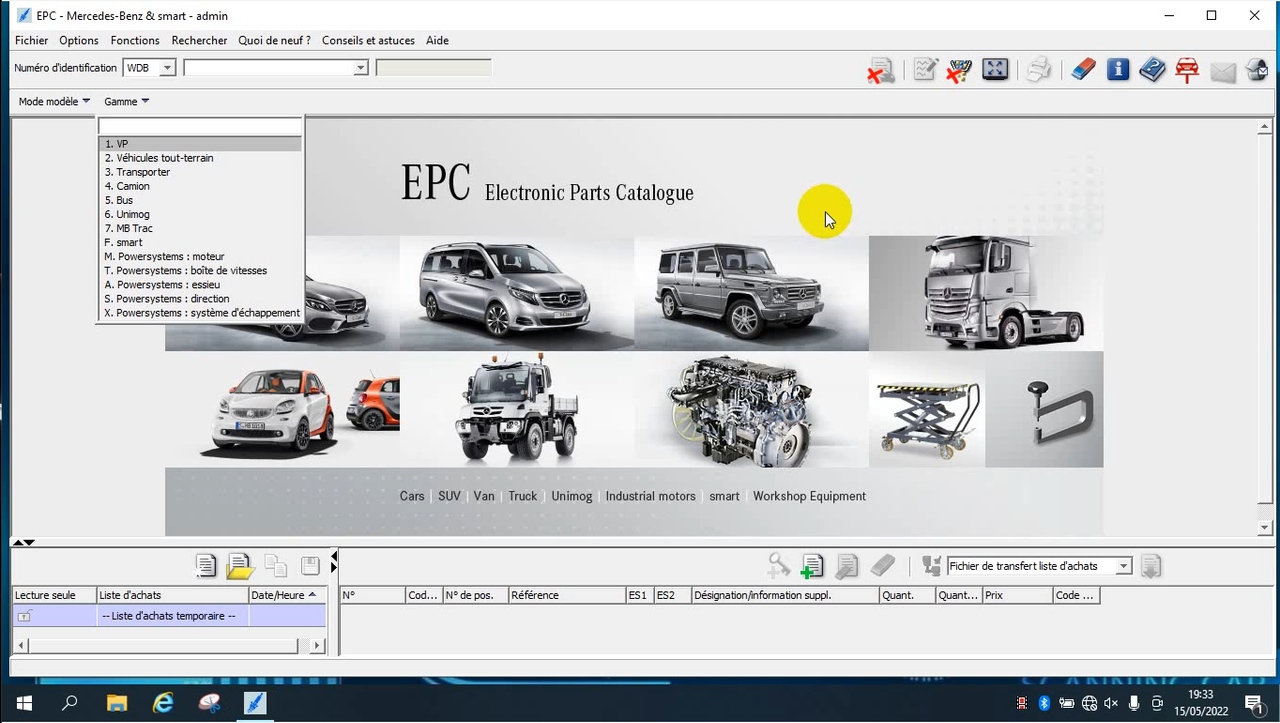Add item with green plus document icon
The width and height of the screenshot is (1280, 723).
pos(811,566)
